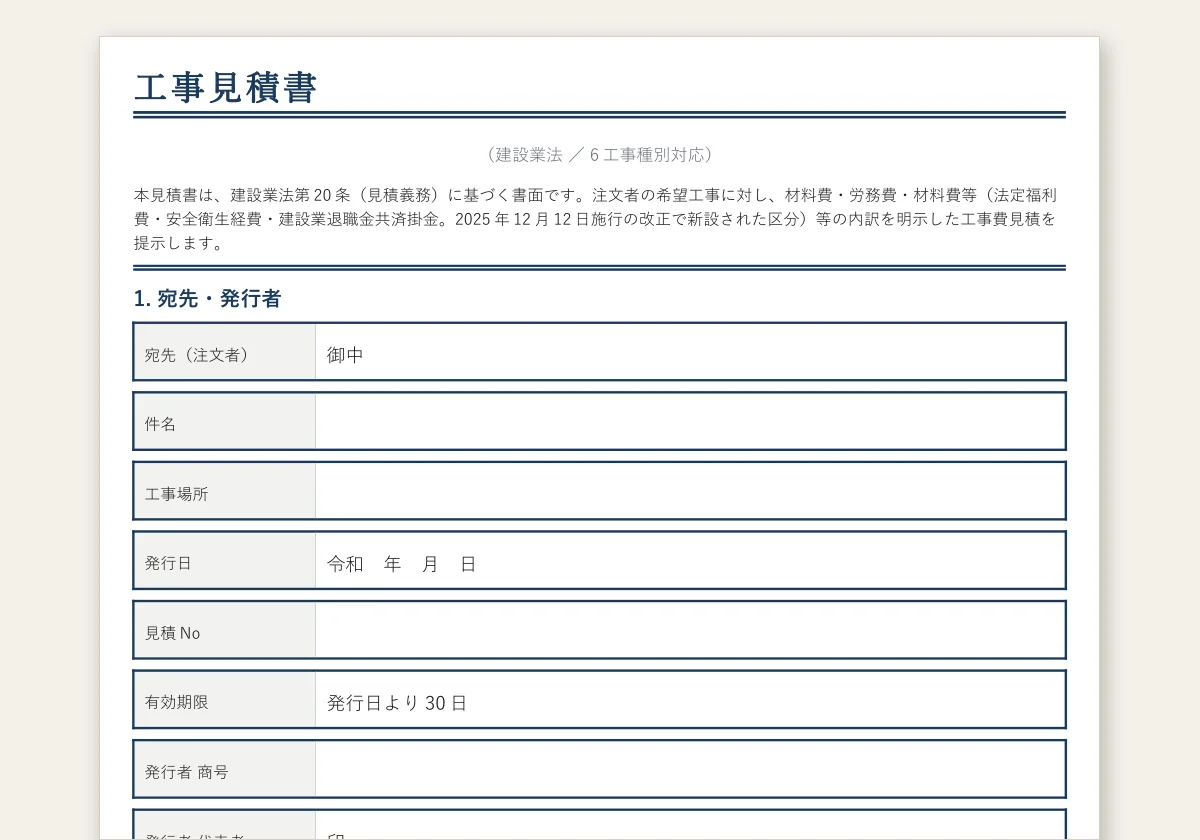Click the 有効期限 field showing 発行日より 30 日
1200x840 pixels.
pyautogui.click(x=690, y=699)
